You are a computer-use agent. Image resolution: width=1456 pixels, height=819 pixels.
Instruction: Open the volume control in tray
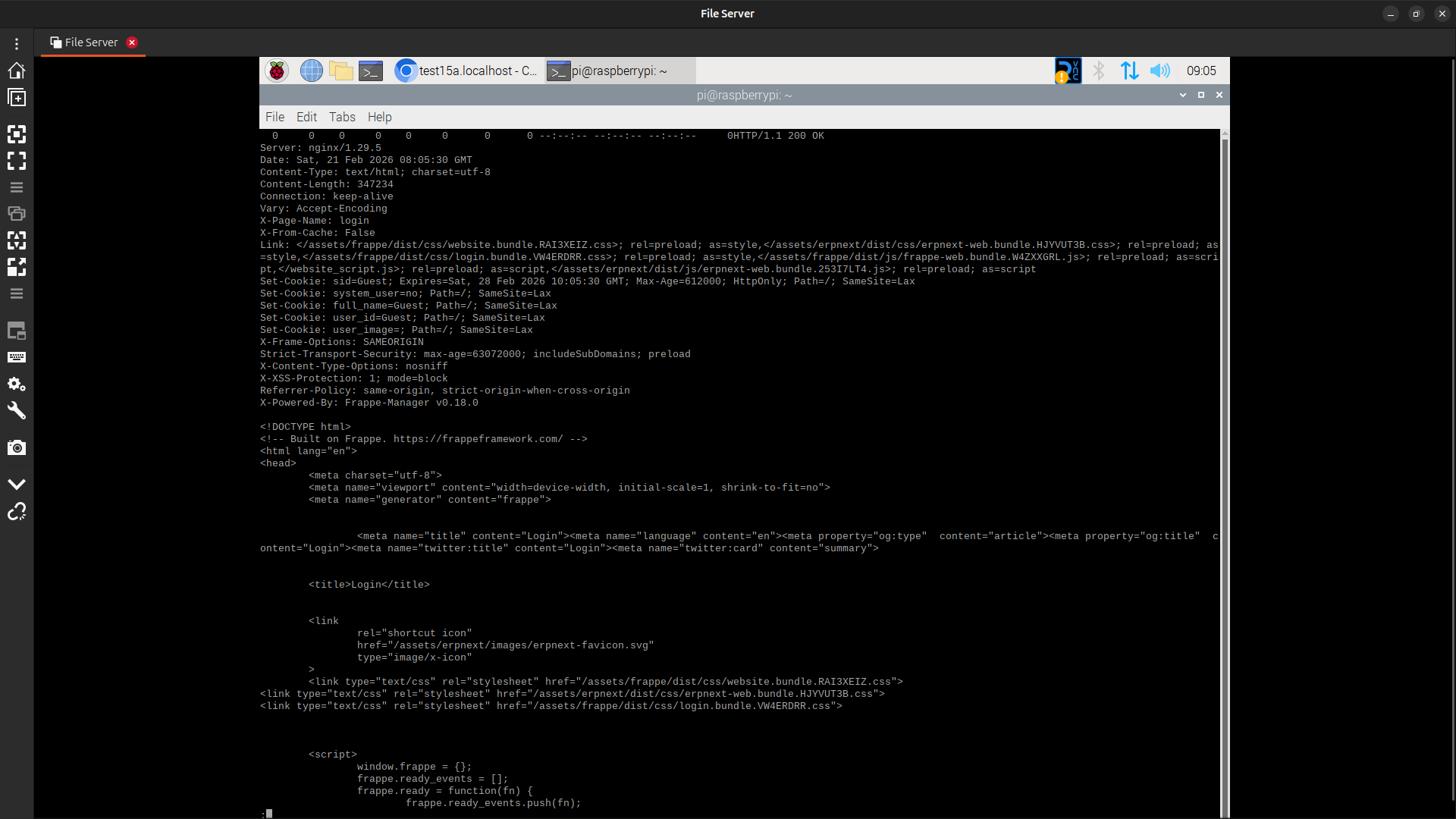(x=1159, y=71)
